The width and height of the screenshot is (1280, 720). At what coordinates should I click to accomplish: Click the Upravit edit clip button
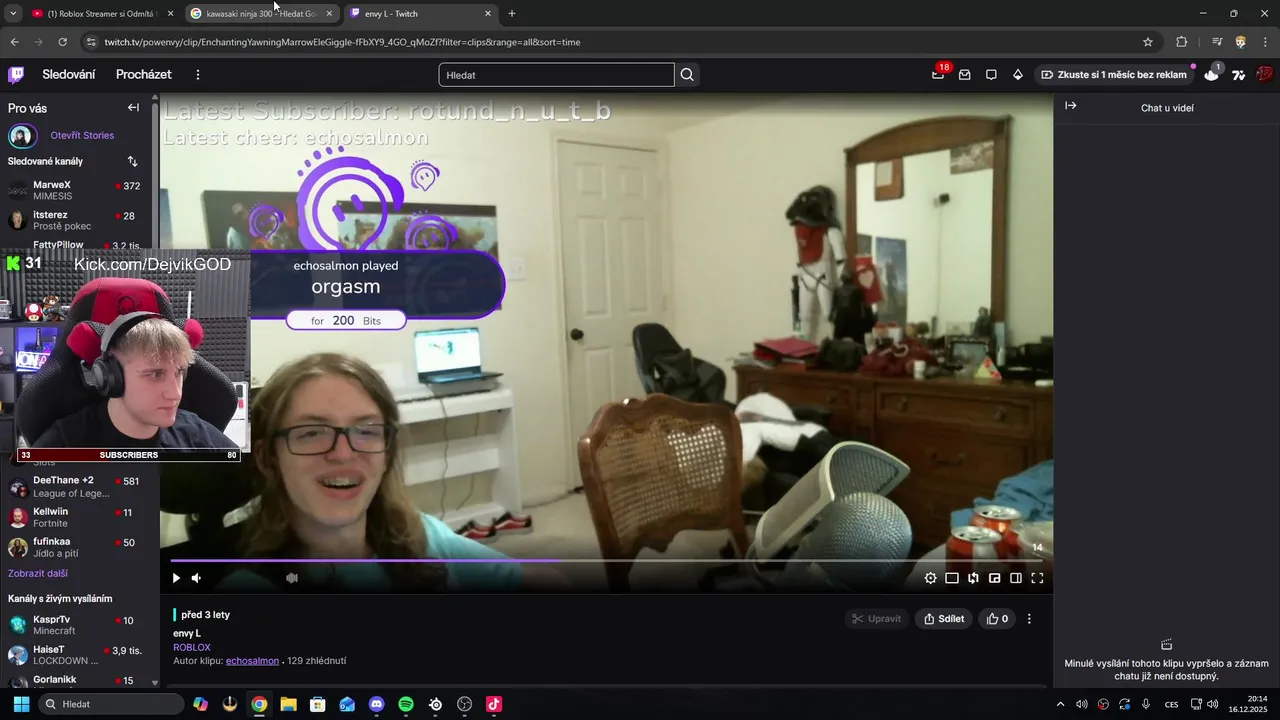click(876, 619)
